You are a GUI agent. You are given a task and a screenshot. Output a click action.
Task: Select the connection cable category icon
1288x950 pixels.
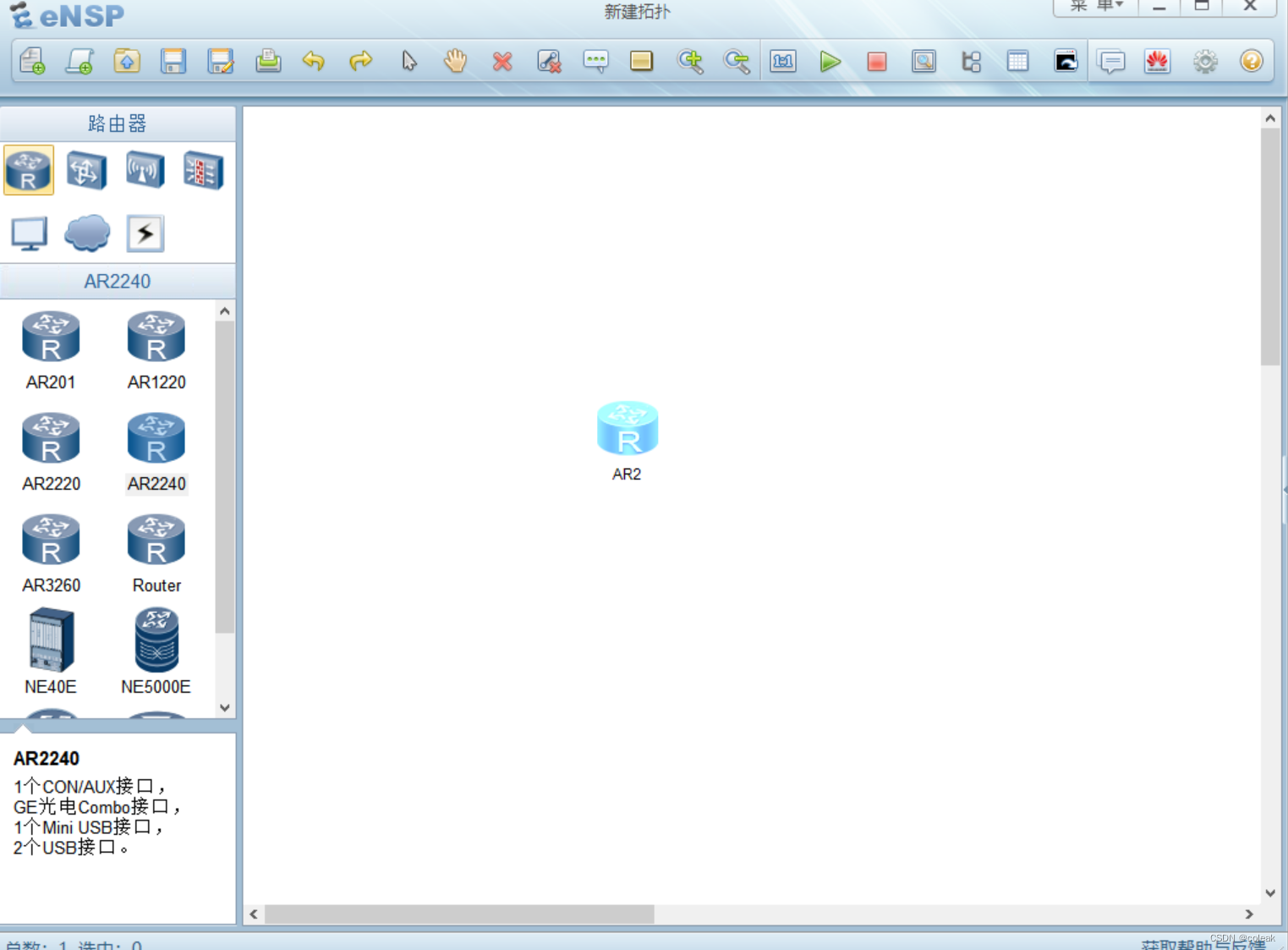pos(145,233)
